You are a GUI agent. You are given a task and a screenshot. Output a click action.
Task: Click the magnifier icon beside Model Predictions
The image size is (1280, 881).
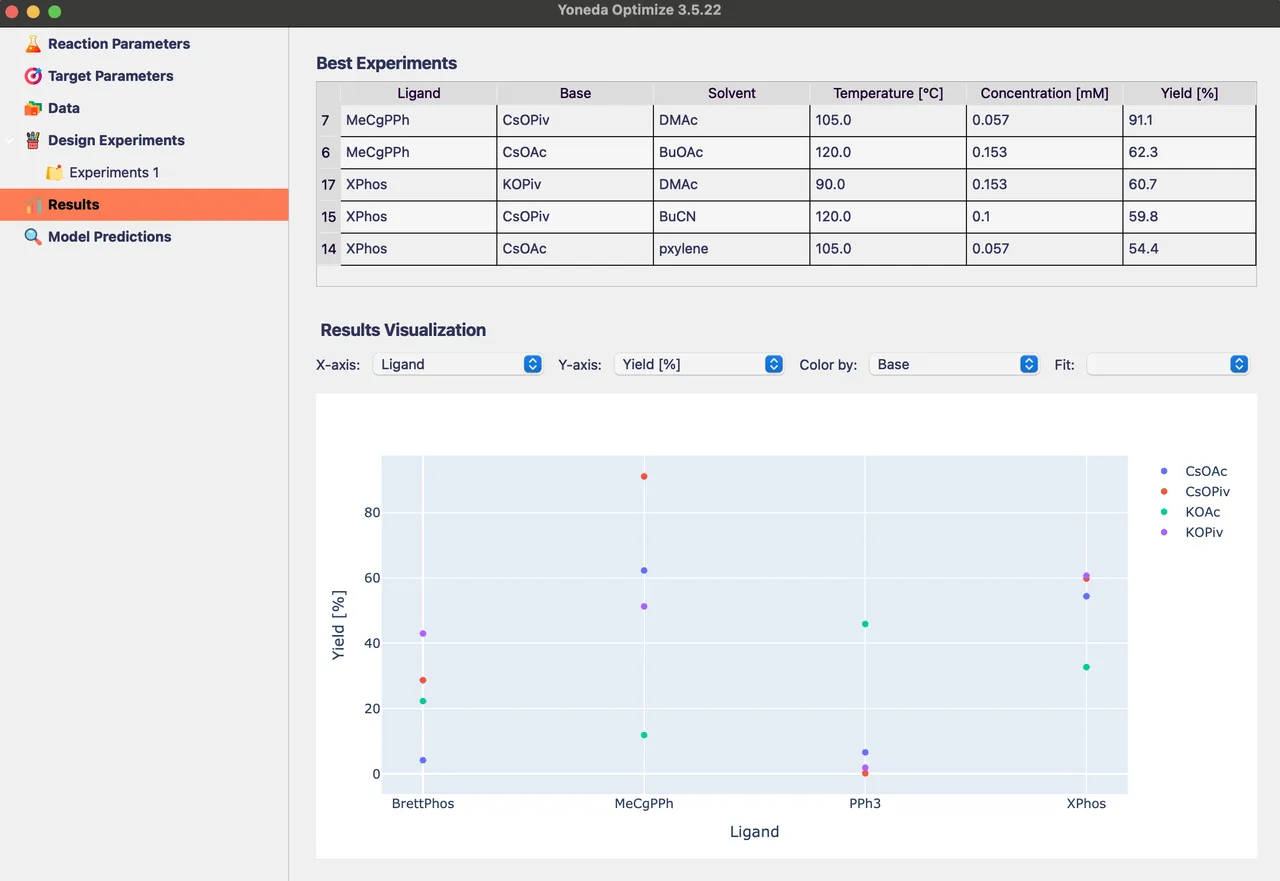(x=33, y=237)
